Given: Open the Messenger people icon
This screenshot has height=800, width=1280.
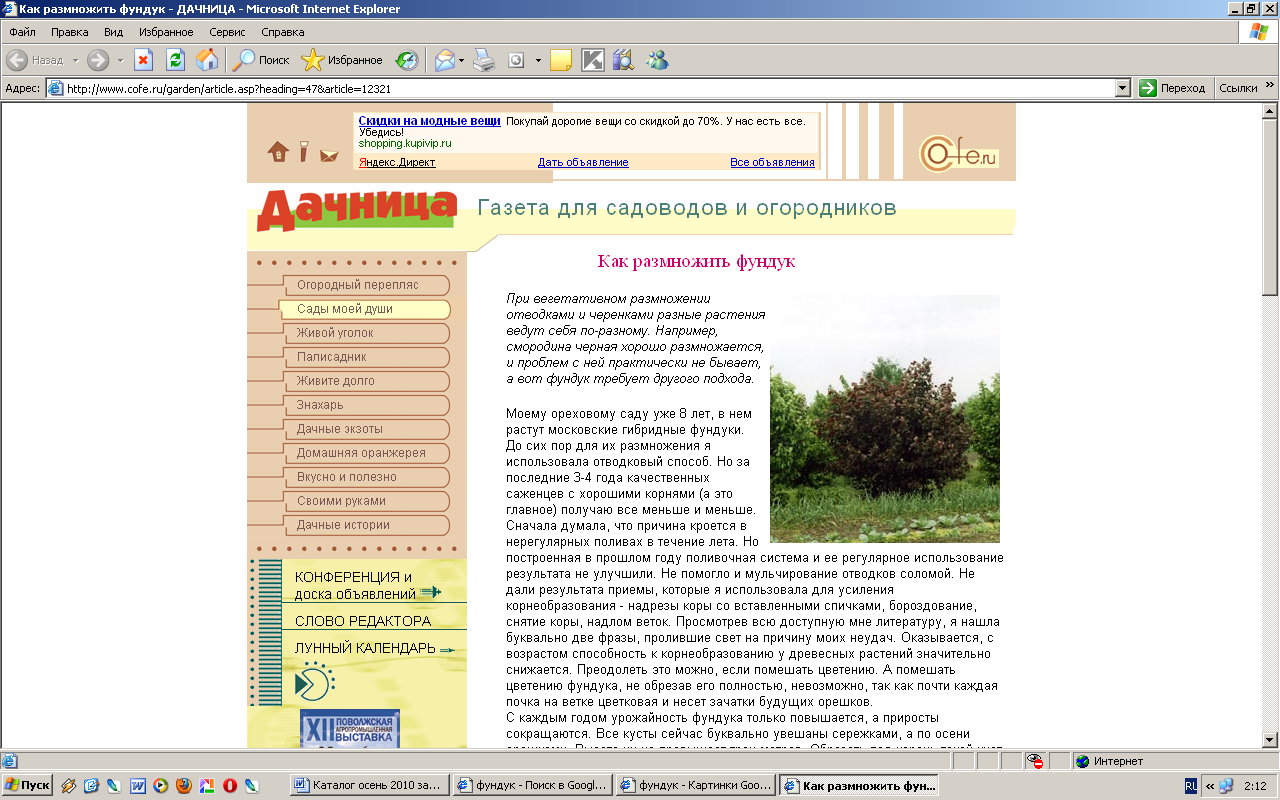Looking at the screenshot, I should coord(657,60).
